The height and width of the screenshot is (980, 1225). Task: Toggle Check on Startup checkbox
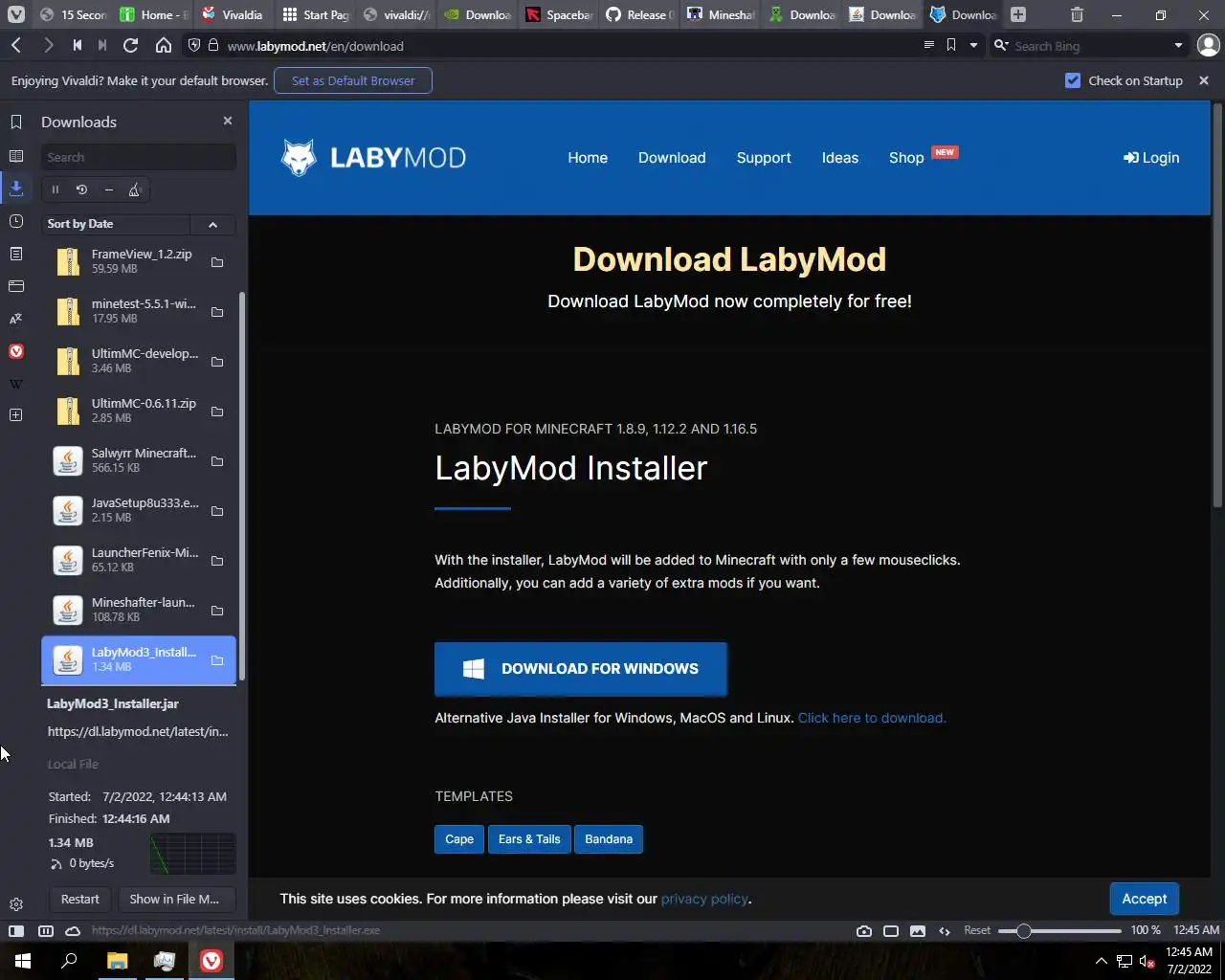[x=1073, y=80]
